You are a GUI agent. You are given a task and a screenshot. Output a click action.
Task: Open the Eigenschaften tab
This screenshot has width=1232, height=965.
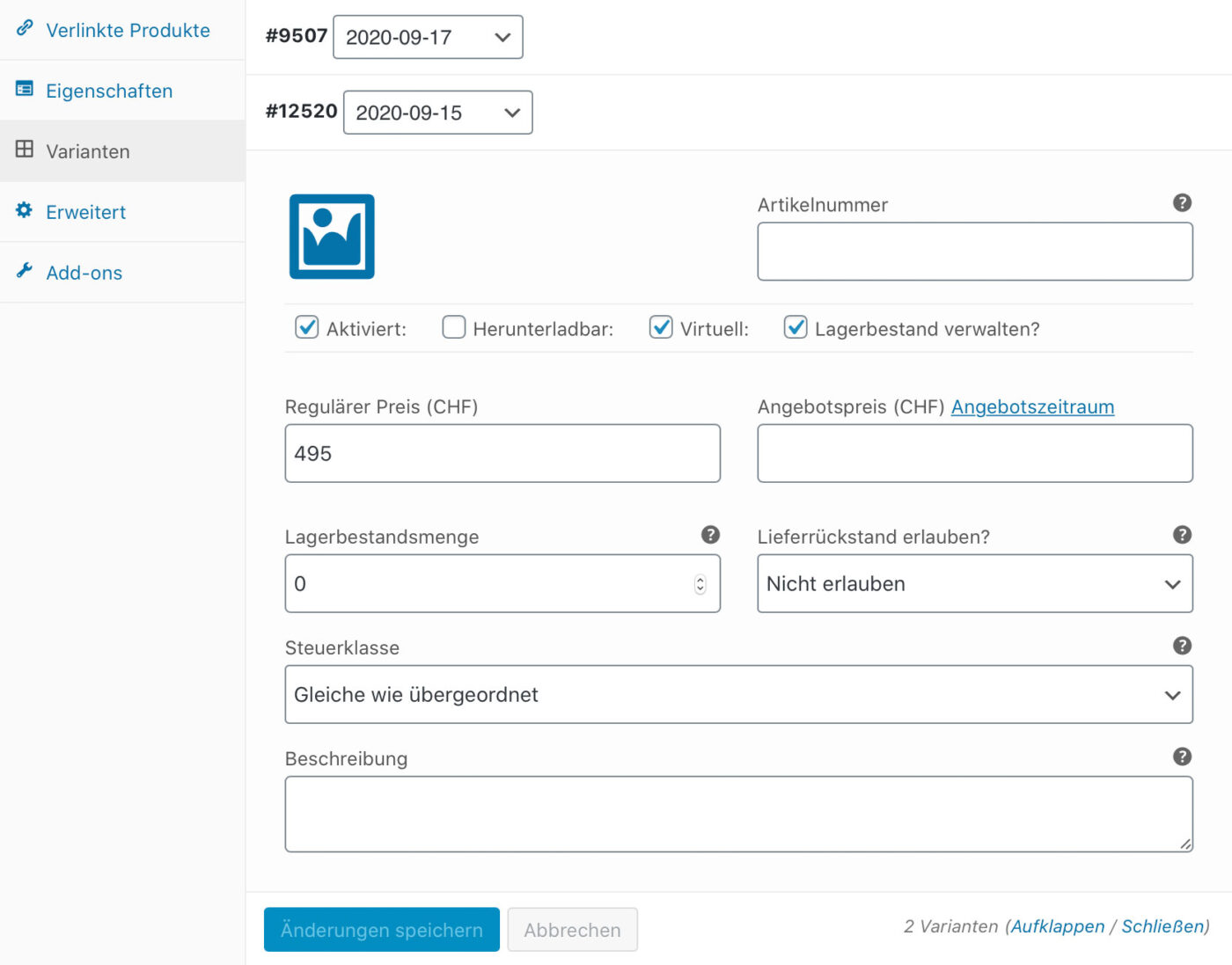click(x=109, y=91)
